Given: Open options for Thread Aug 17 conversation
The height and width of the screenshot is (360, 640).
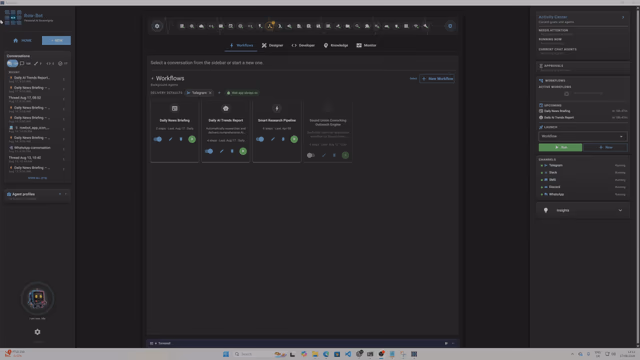Looking at the screenshot, I should click(x=64, y=99).
